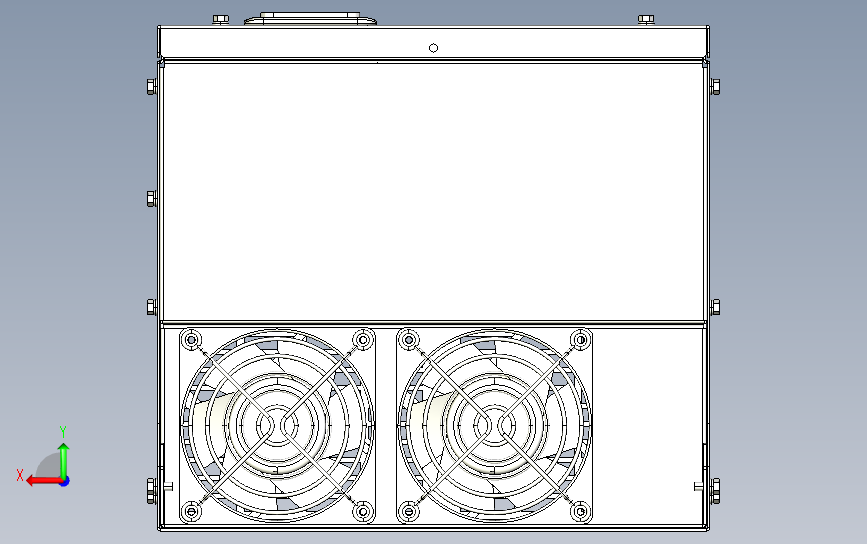Pick the right fan center hub
Image resolution: width=867 pixels, height=544 pixels.
tap(494, 426)
